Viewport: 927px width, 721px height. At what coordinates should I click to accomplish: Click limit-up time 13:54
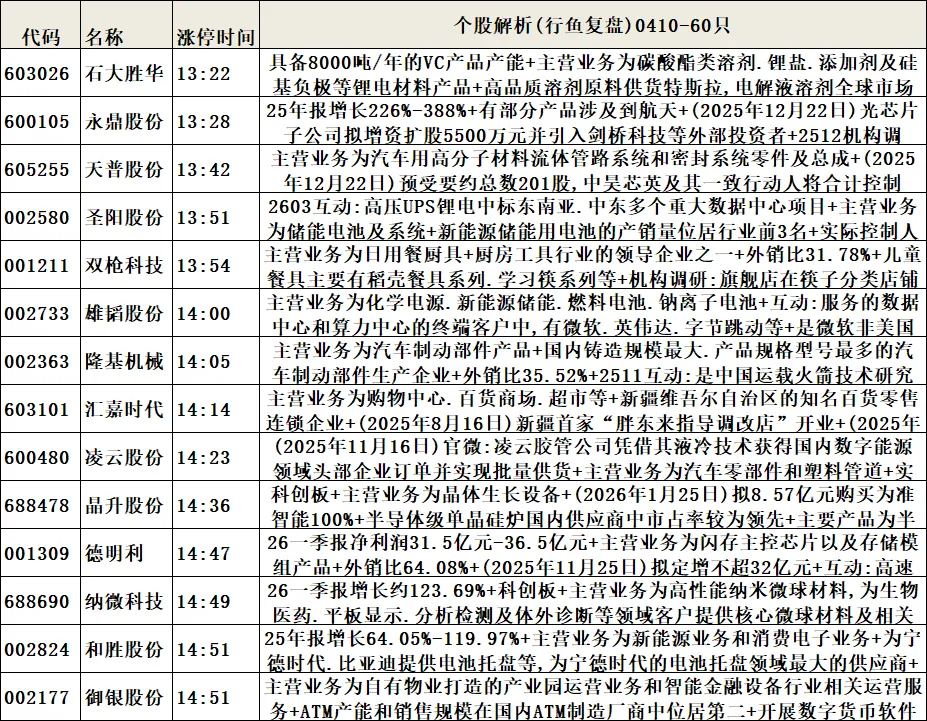tap(203, 265)
